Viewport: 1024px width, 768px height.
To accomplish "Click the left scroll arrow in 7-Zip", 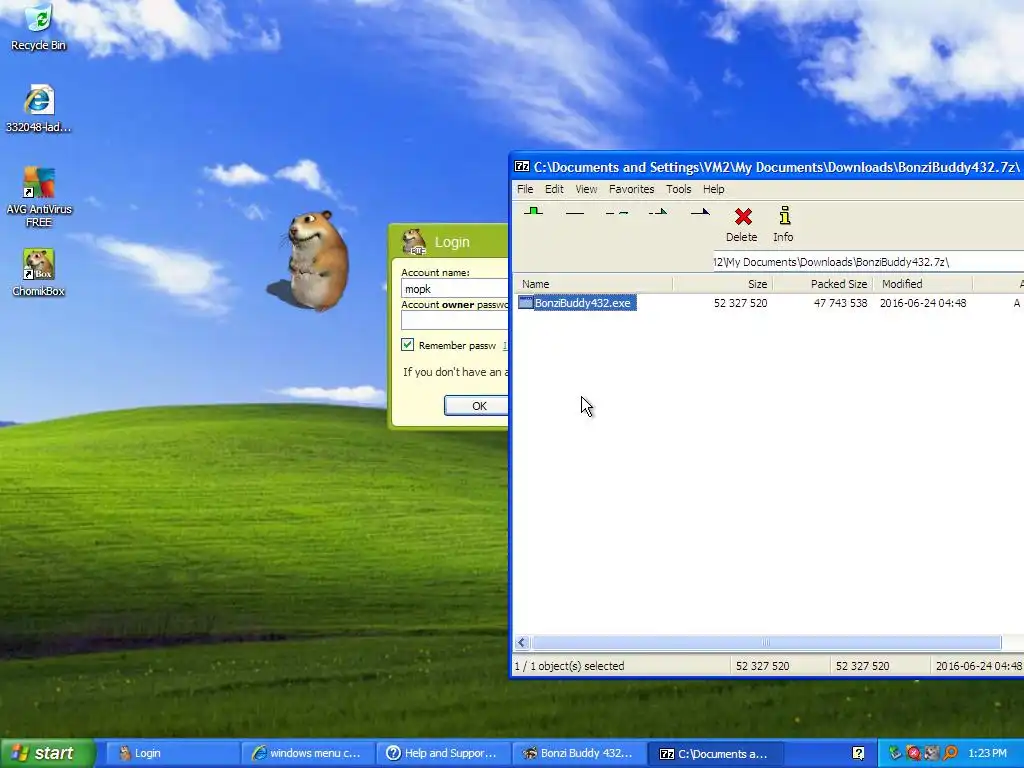I will click(x=522, y=643).
